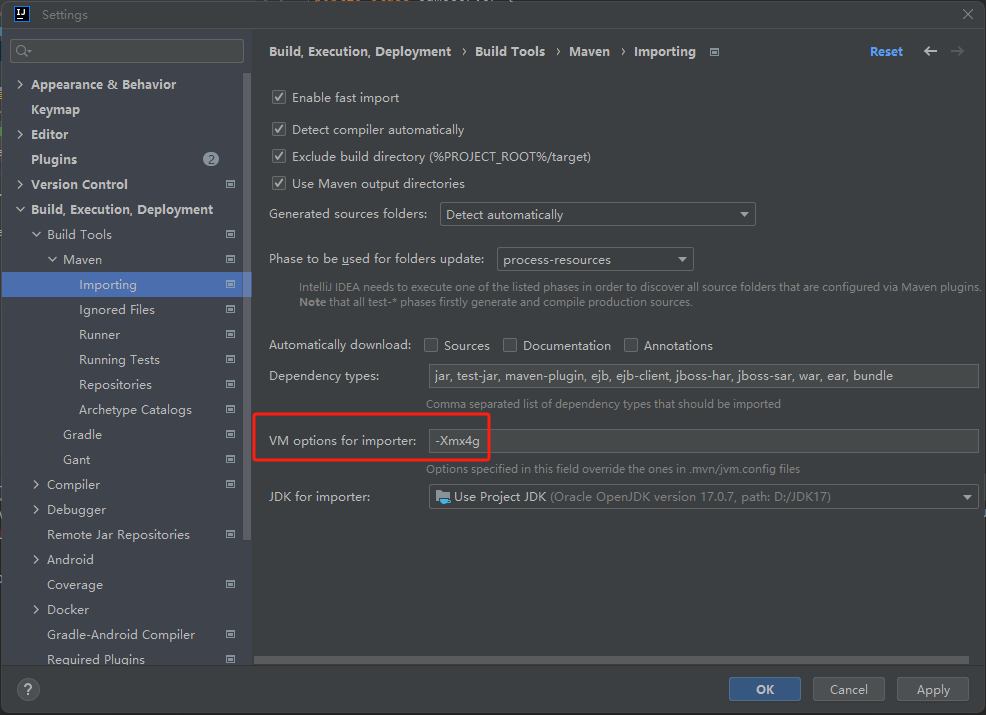Click the project-level icon beside Importing breadcrumb

[x=714, y=52]
